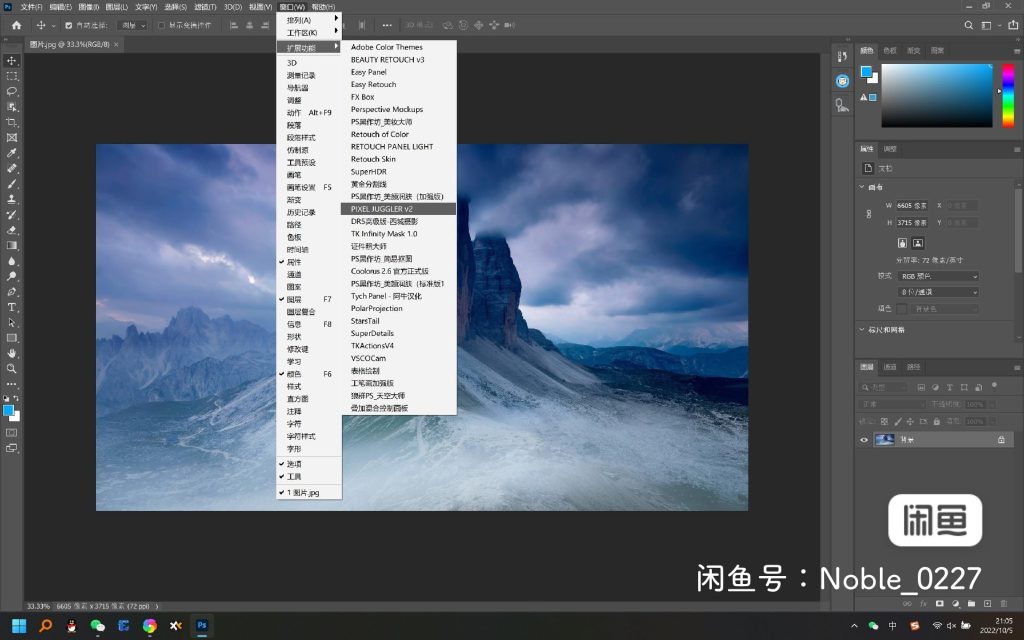Open the 排列(A) submenu
Image resolution: width=1024 pixels, height=640 pixels.
[309, 20]
